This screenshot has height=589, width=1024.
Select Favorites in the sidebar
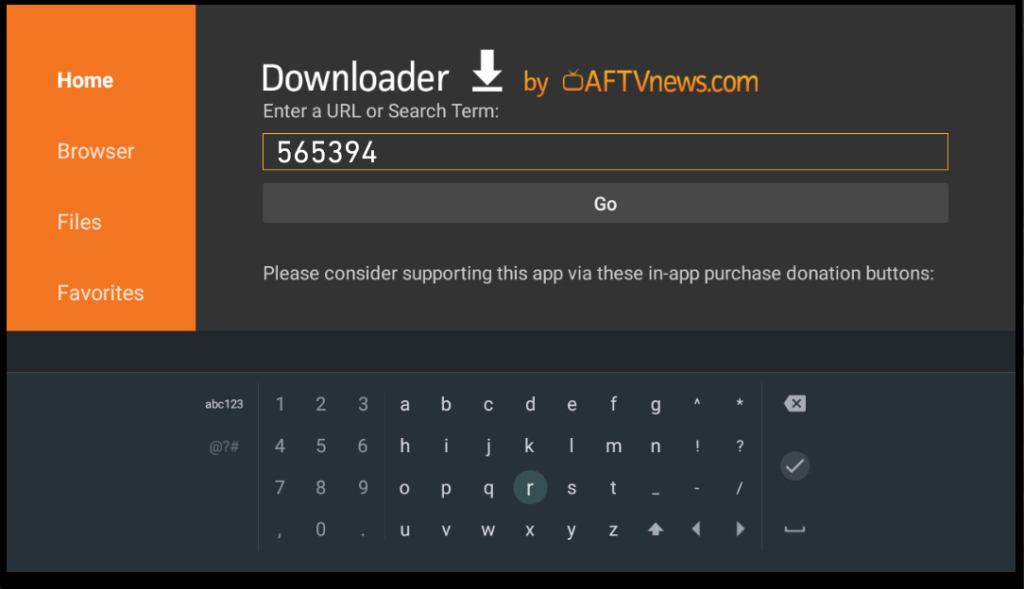[101, 293]
